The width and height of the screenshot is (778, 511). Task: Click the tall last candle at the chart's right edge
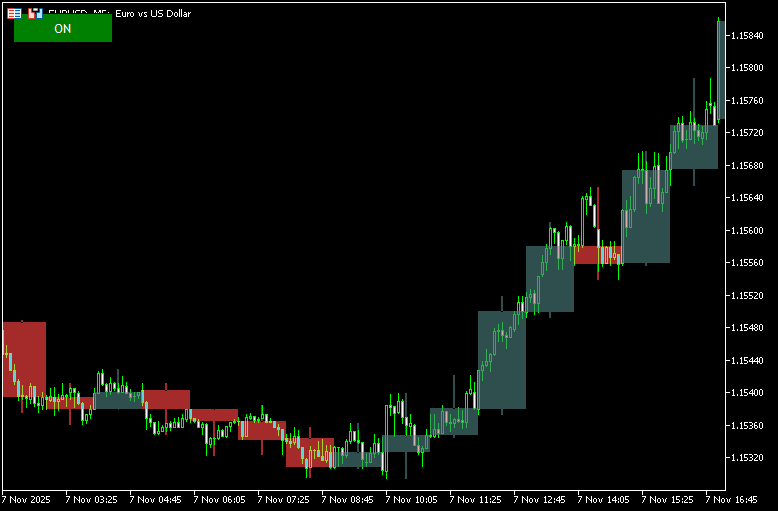pos(720,70)
